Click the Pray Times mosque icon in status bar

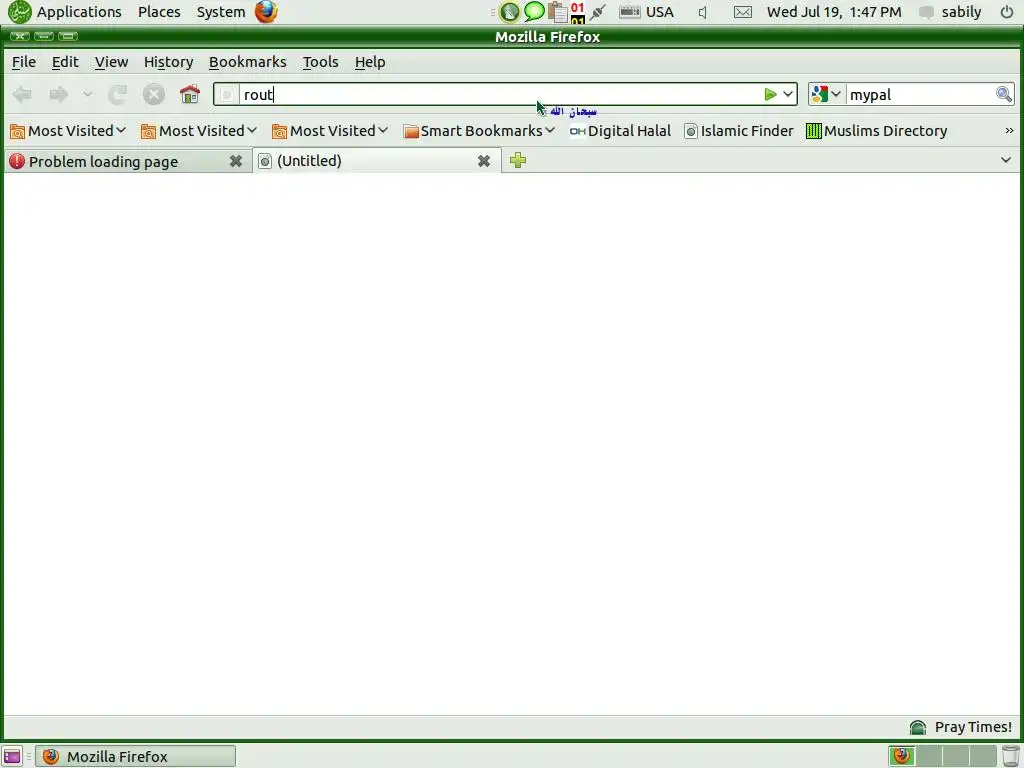(918, 727)
